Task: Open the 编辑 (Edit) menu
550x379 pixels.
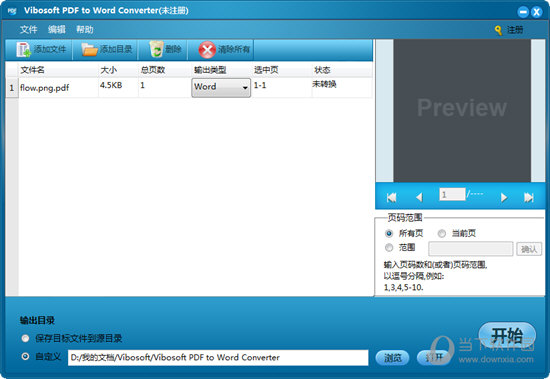Action: [57, 29]
